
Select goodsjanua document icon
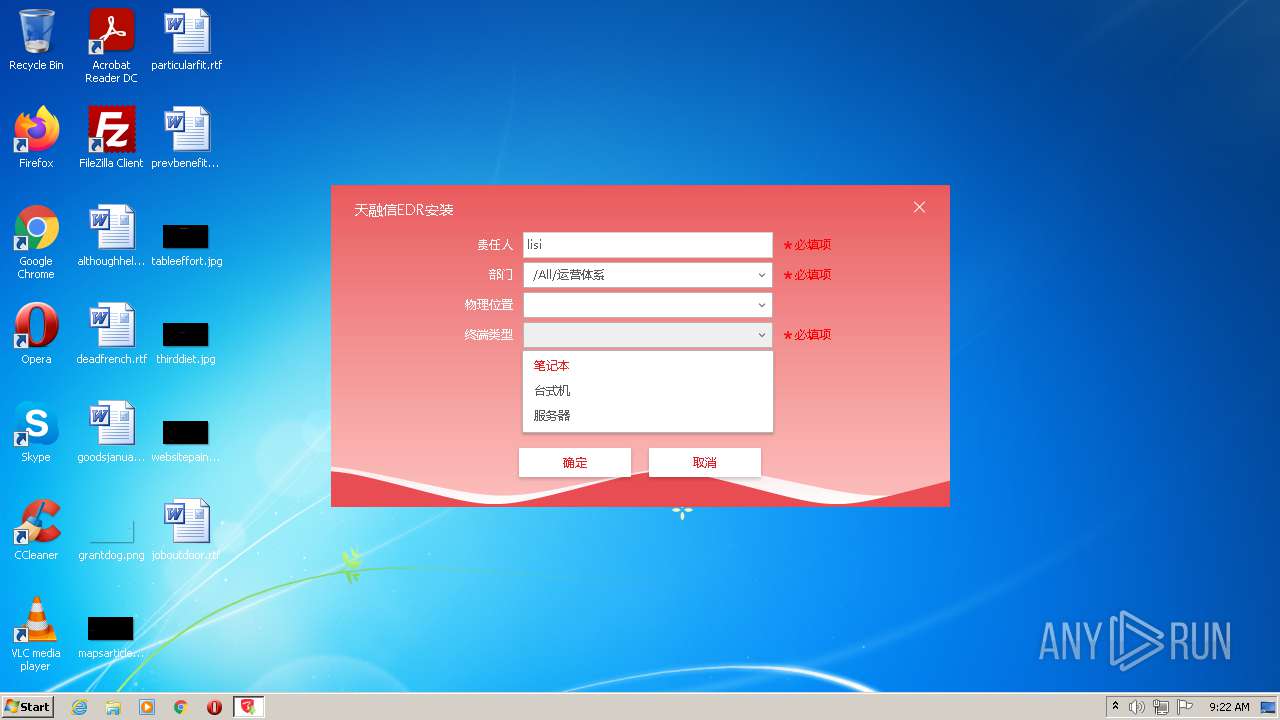111,432
